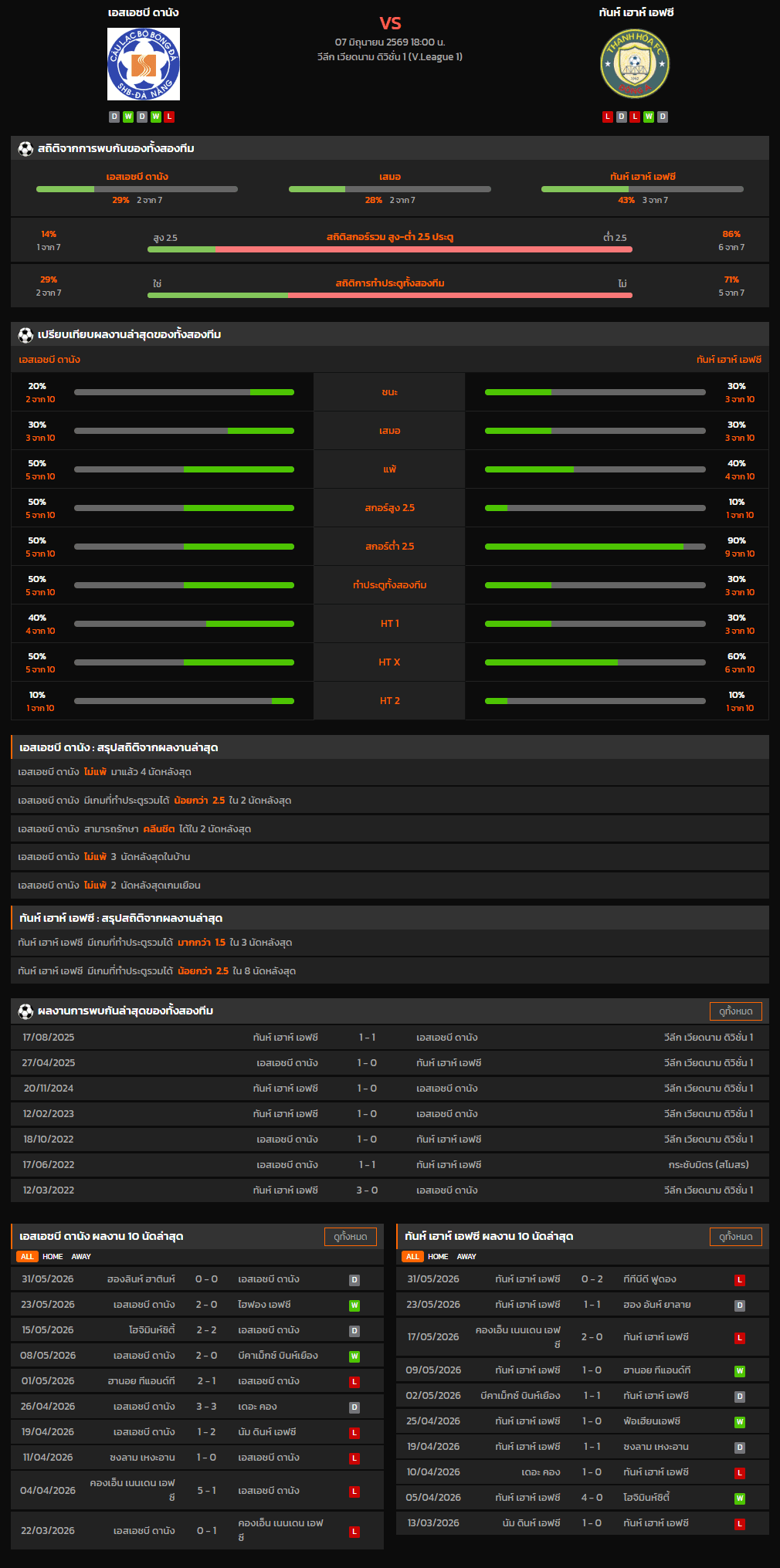The height and width of the screenshot is (1568, 780).
Task: Click พีวีเอฟ ซีเอเอ็นดี opponent in Thanh Hoa table
Action: [649, 1279]
